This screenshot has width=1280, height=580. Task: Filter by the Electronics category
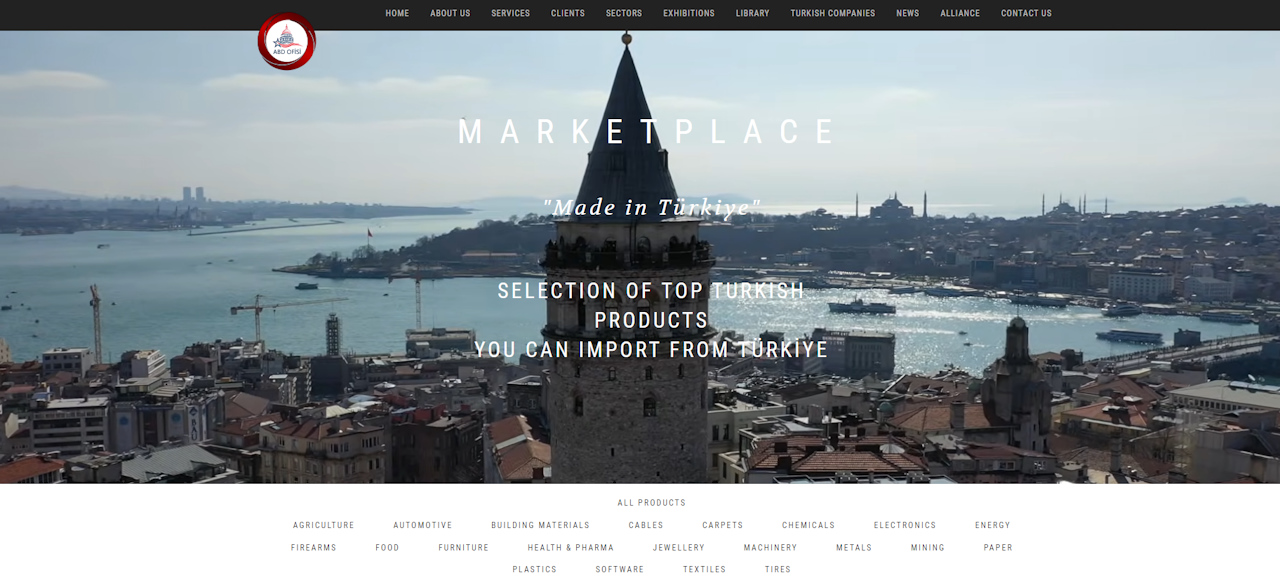point(905,525)
